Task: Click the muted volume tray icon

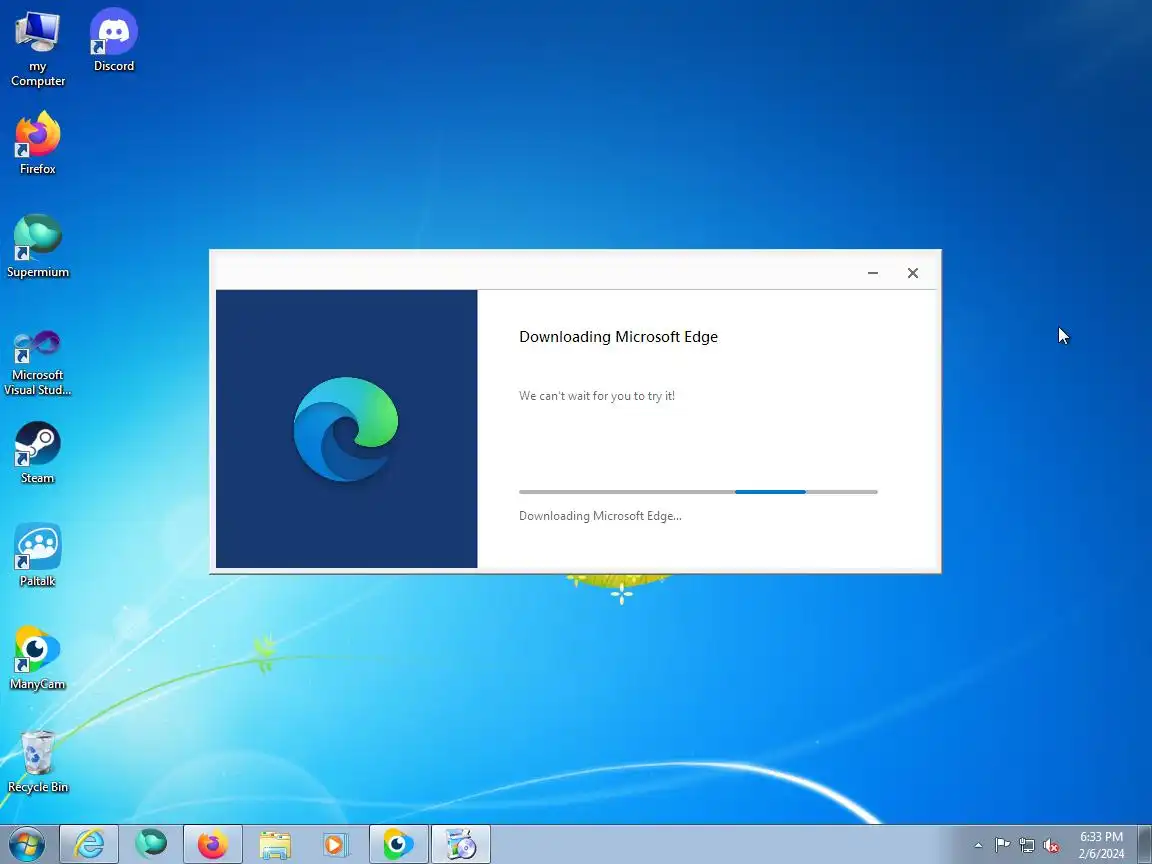Action: click(x=1051, y=846)
